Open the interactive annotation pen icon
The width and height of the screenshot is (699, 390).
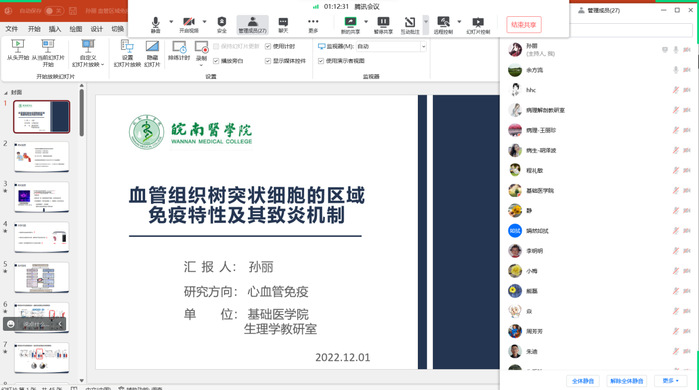(410, 22)
